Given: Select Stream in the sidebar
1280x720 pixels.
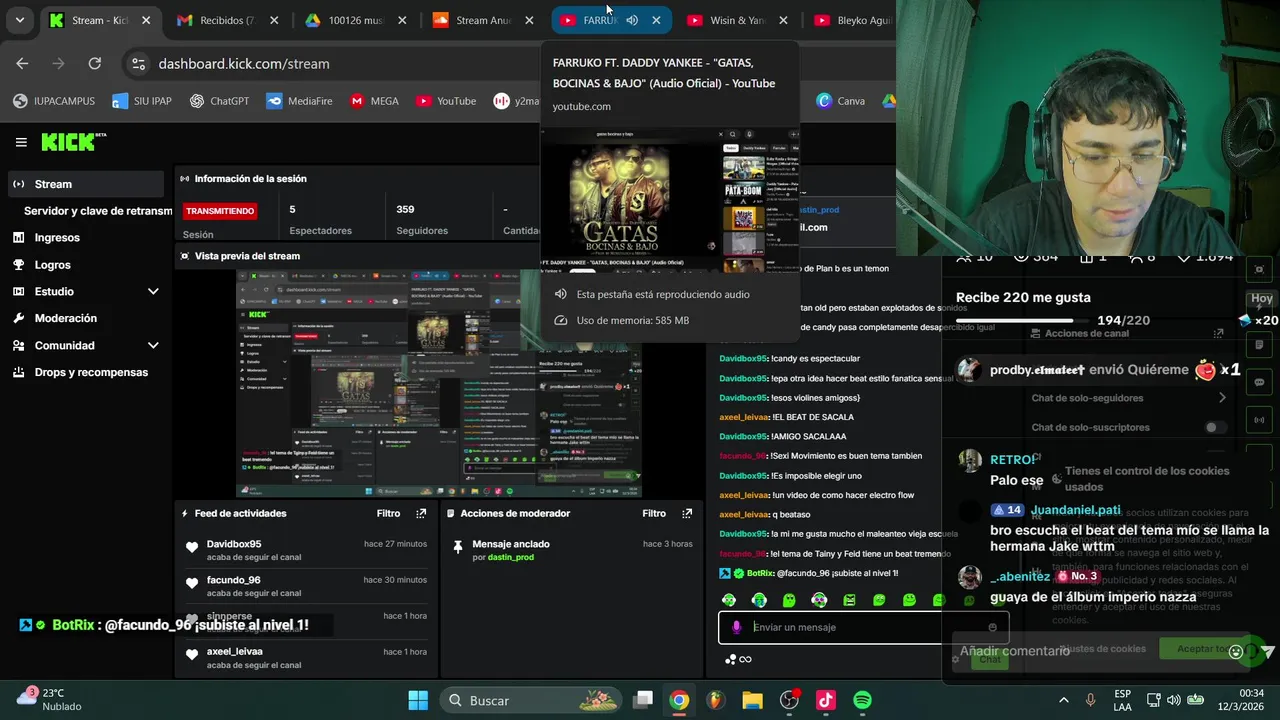Looking at the screenshot, I should click(84, 184).
